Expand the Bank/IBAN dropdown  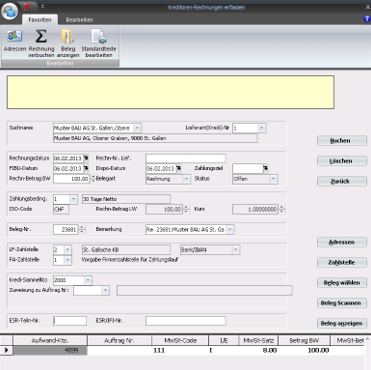tap(236, 250)
